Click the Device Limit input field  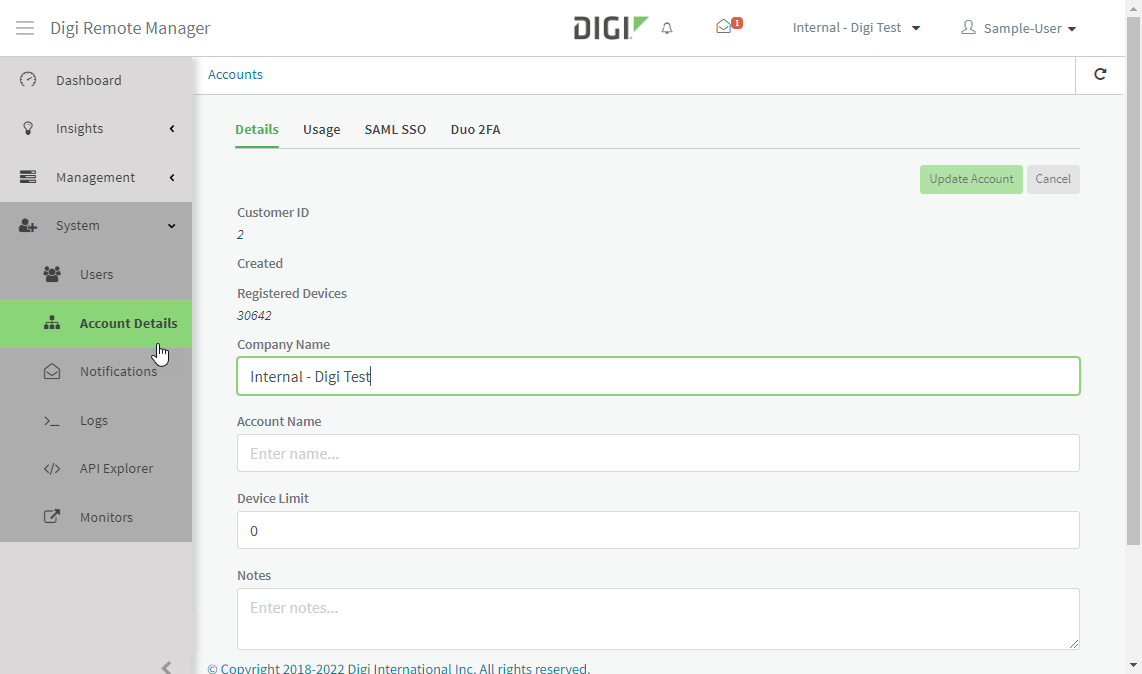click(658, 530)
